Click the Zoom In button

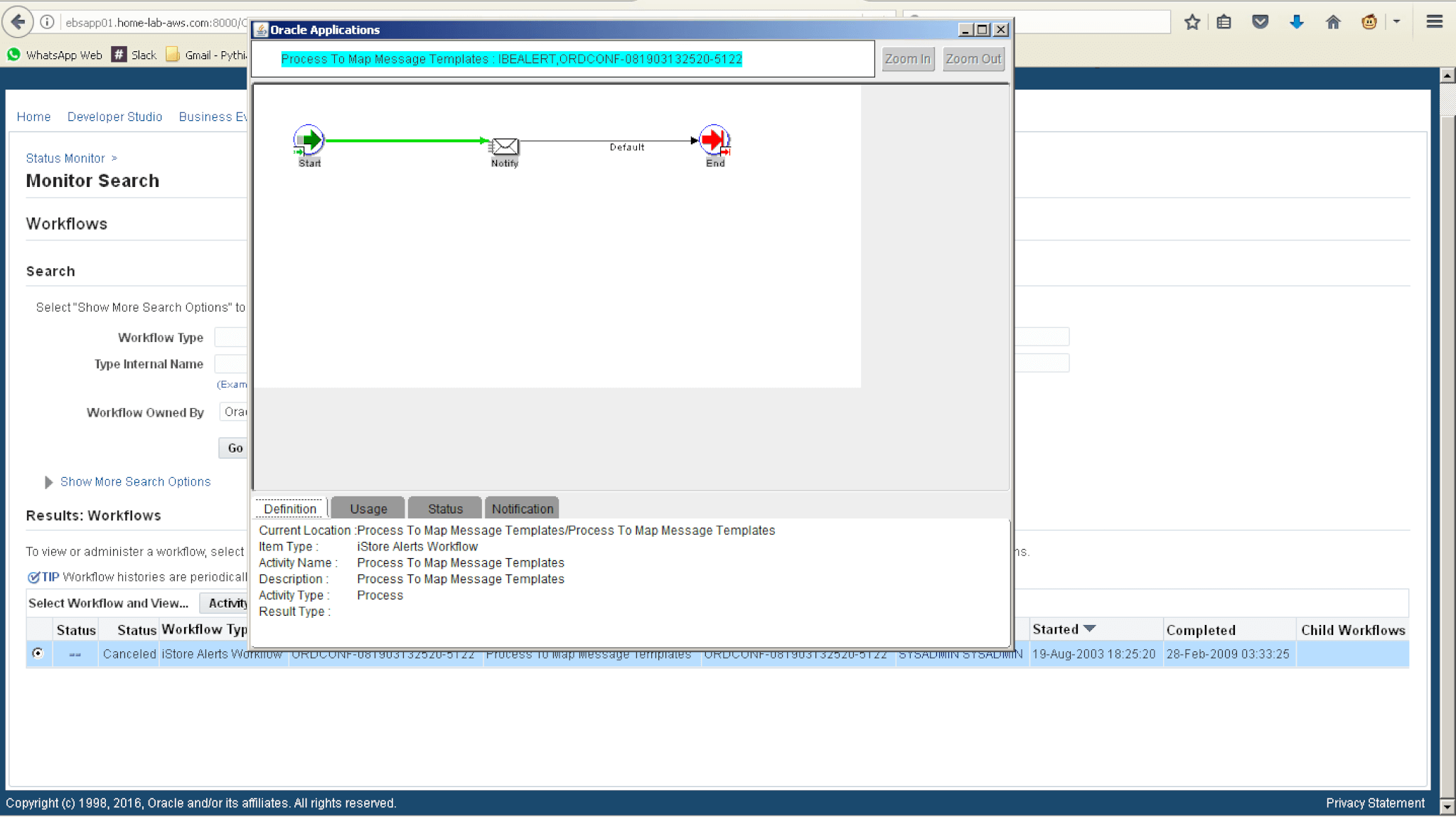coord(907,59)
